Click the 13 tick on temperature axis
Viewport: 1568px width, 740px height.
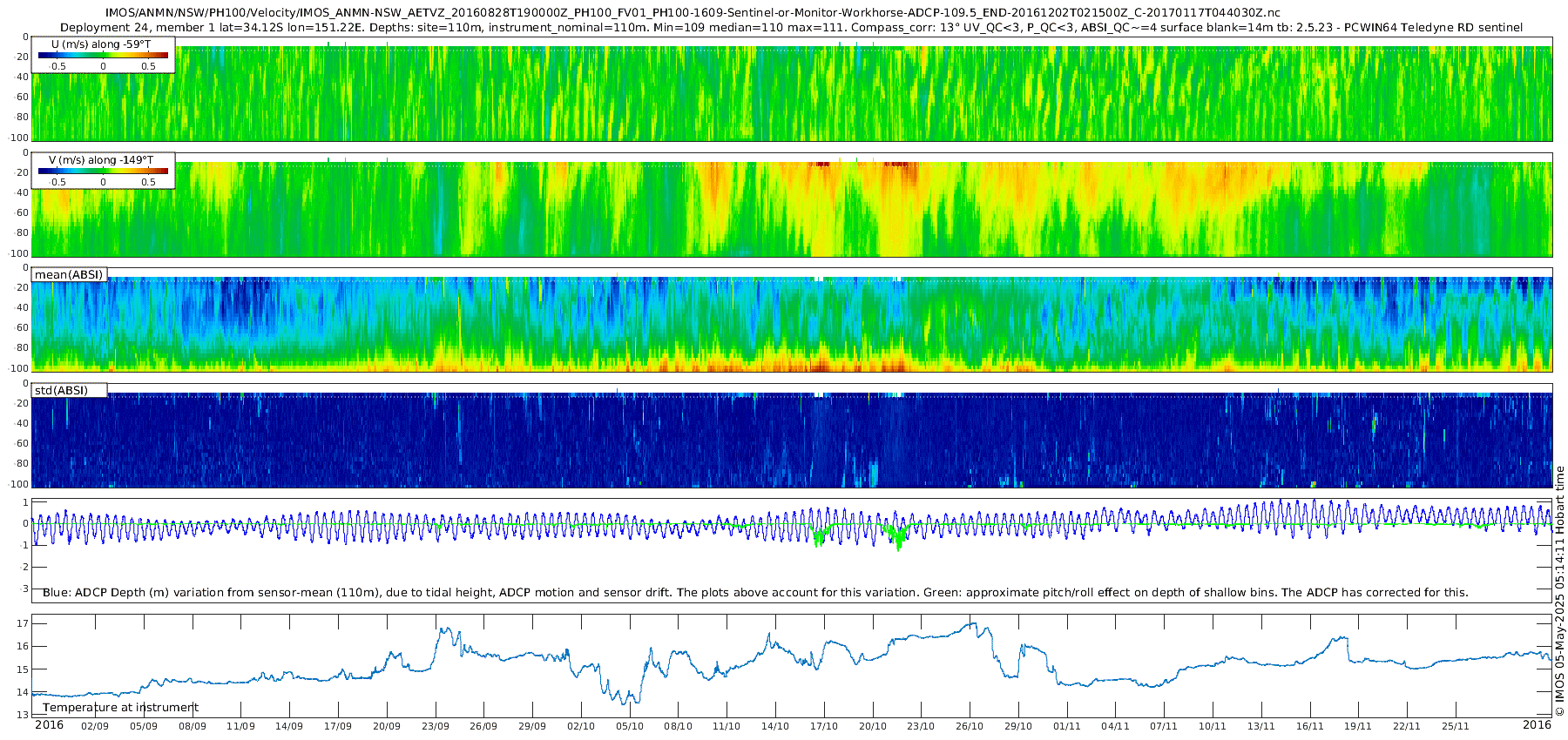tap(23, 715)
